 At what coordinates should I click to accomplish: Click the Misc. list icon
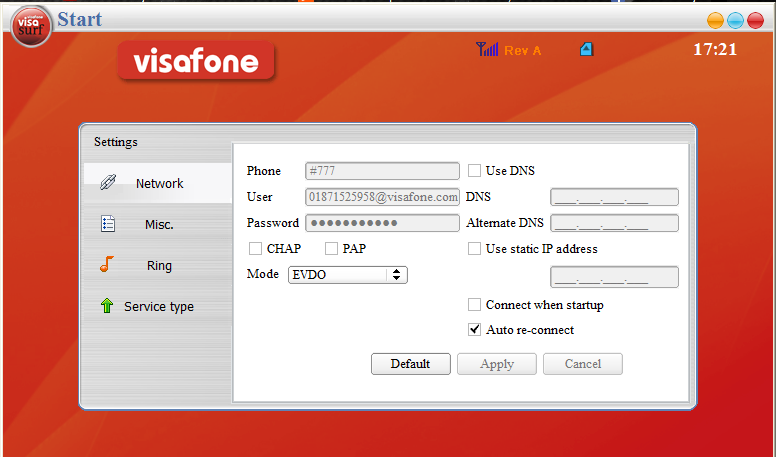[107, 224]
